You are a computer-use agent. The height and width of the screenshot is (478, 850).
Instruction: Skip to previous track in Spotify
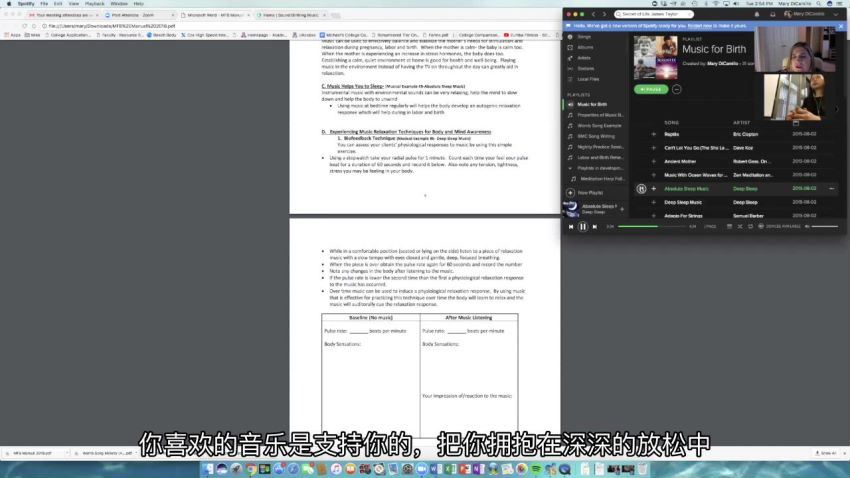[571, 227]
